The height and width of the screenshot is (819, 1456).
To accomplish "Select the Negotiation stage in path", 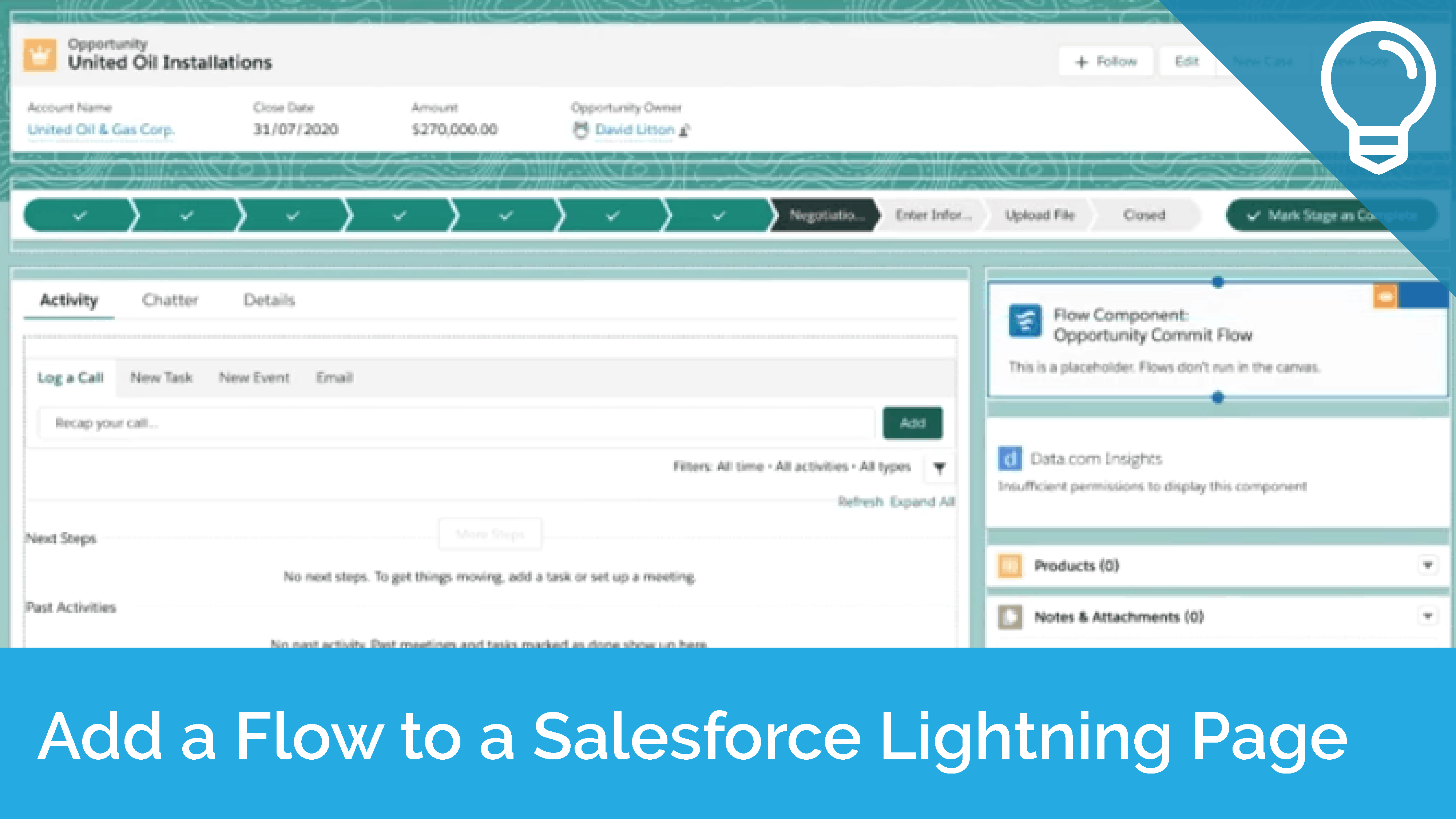I will 825,215.
